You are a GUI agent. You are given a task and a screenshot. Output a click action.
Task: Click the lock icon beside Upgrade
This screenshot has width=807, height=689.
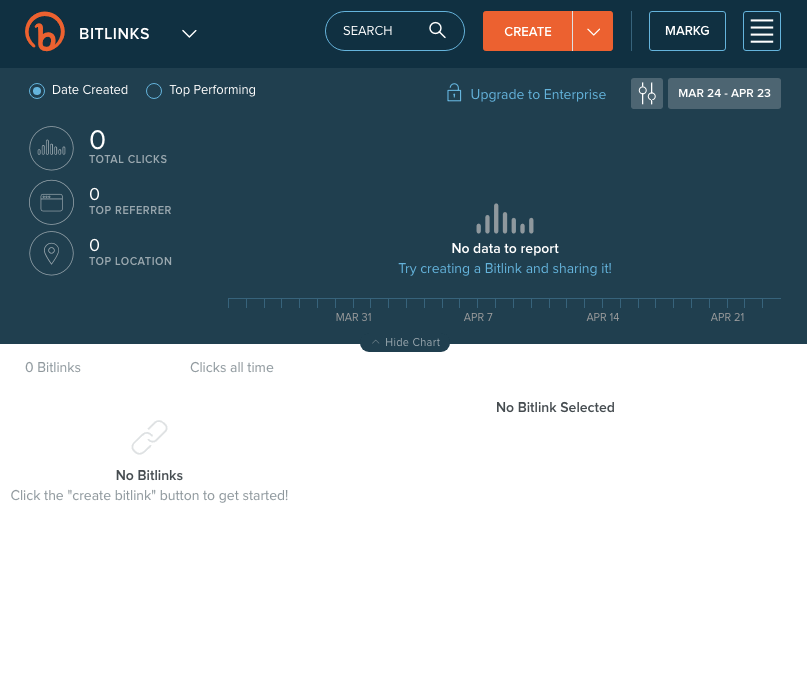click(454, 93)
